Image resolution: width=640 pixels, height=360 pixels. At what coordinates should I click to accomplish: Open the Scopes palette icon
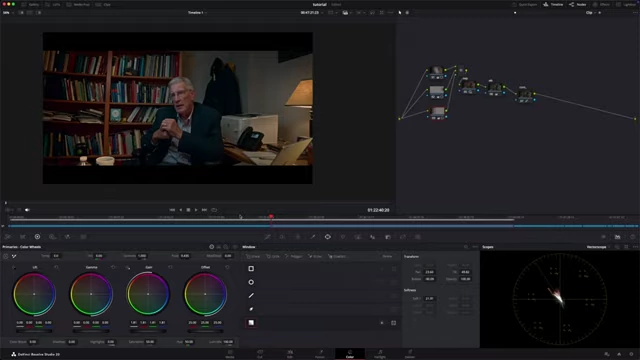tap(618, 237)
